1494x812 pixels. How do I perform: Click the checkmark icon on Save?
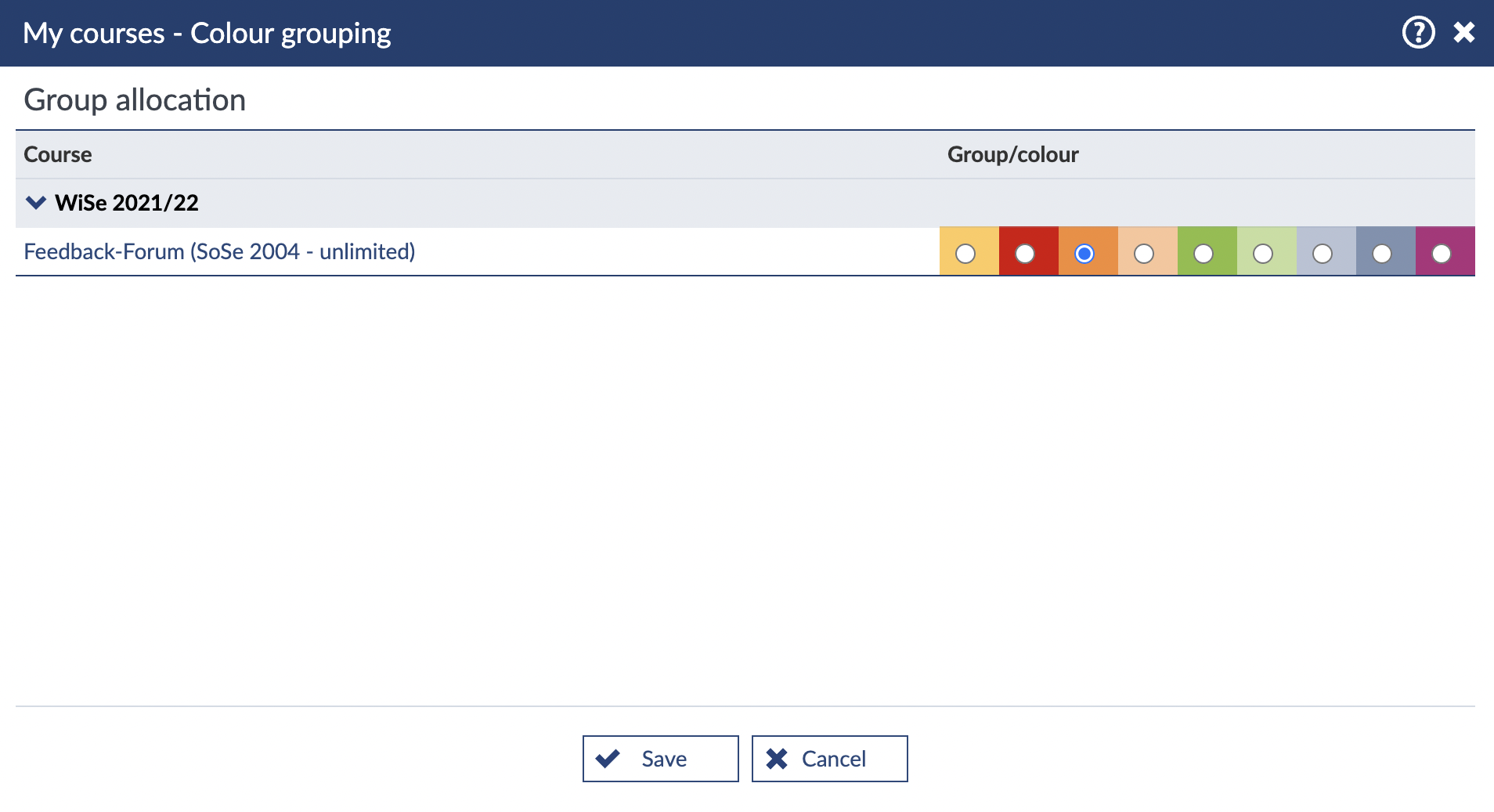tap(608, 758)
